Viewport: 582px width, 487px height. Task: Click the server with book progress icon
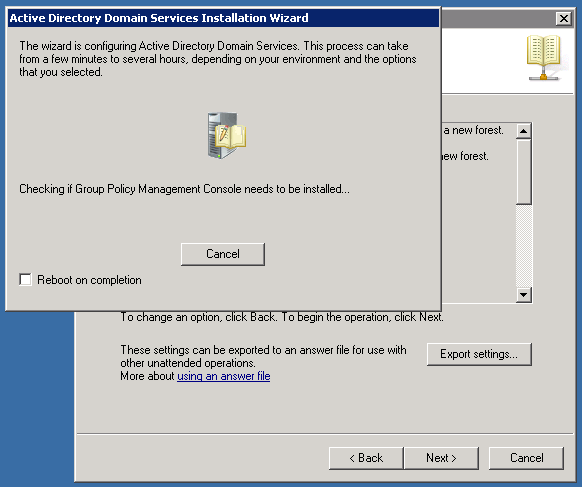click(226, 136)
